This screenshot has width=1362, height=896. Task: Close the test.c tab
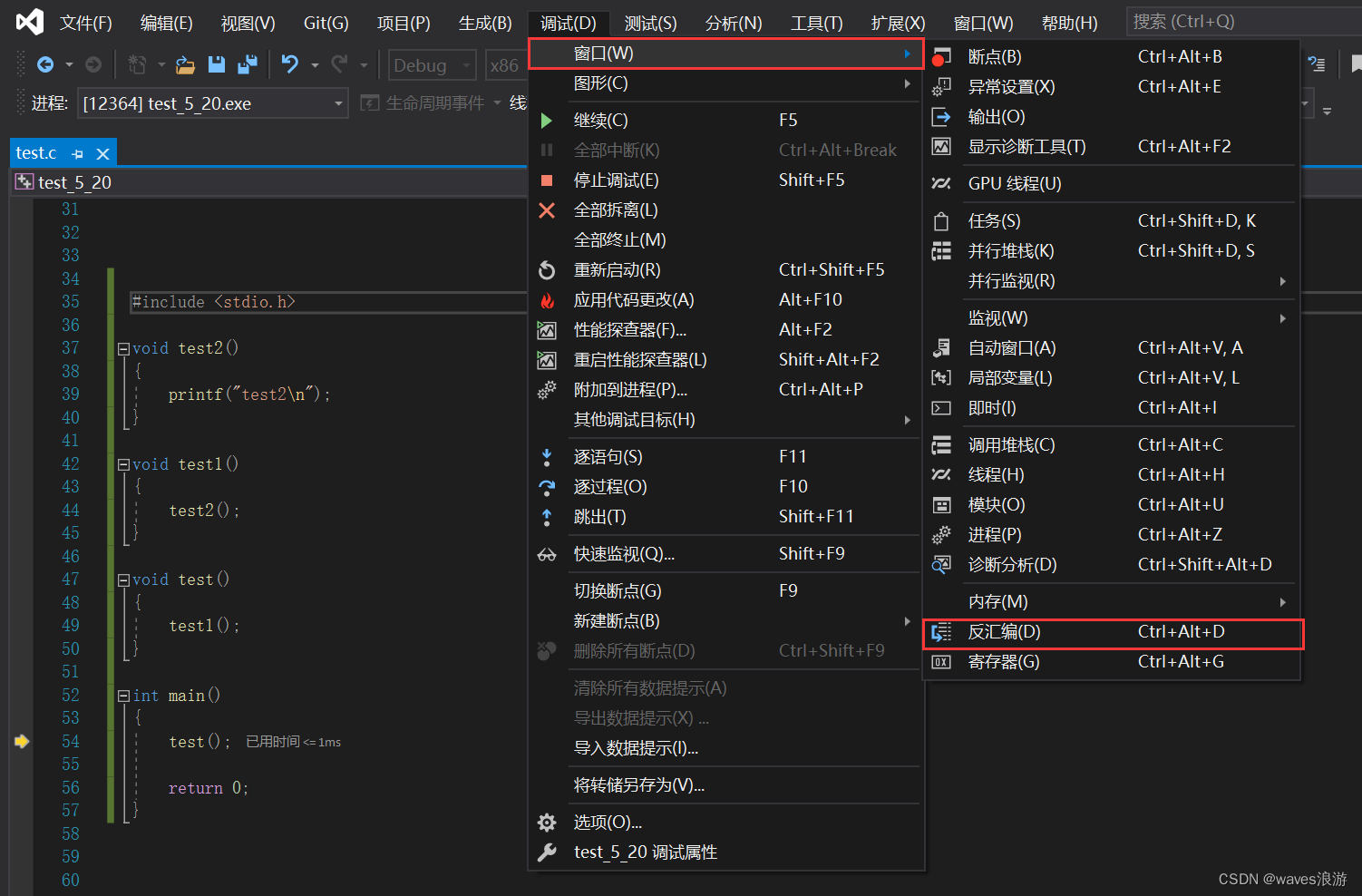[102, 154]
